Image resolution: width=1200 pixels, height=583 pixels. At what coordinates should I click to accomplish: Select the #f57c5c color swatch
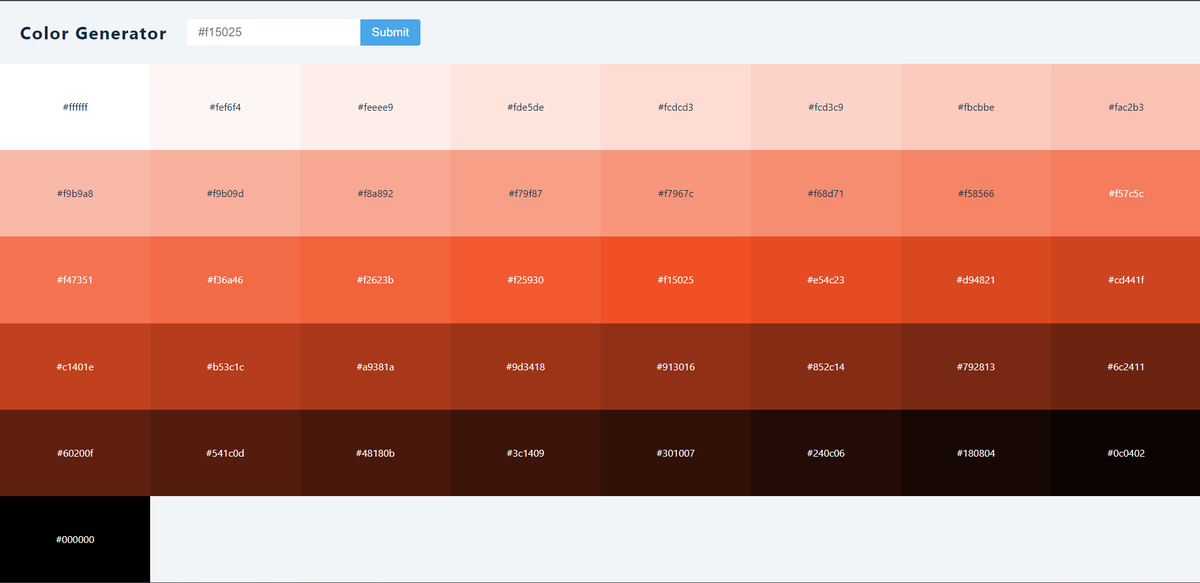click(1125, 193)
